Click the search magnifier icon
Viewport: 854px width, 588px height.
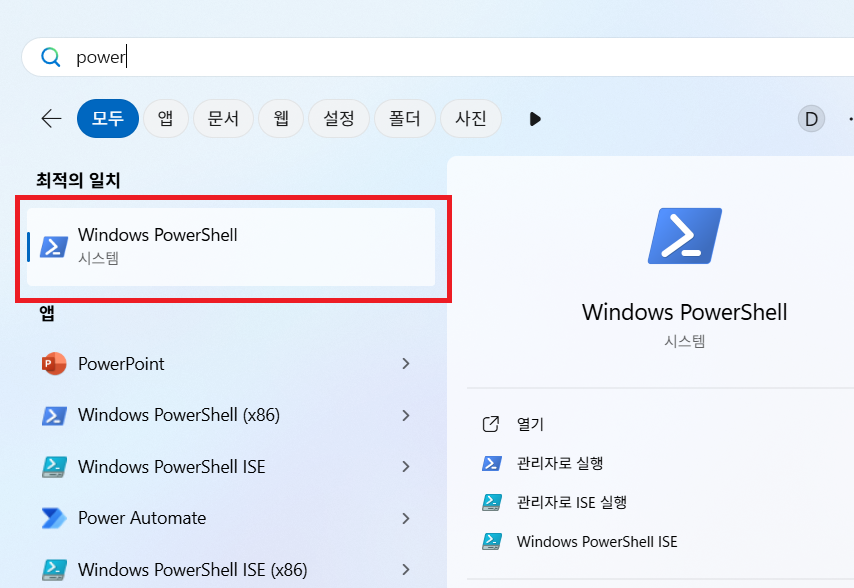point(50,57)
